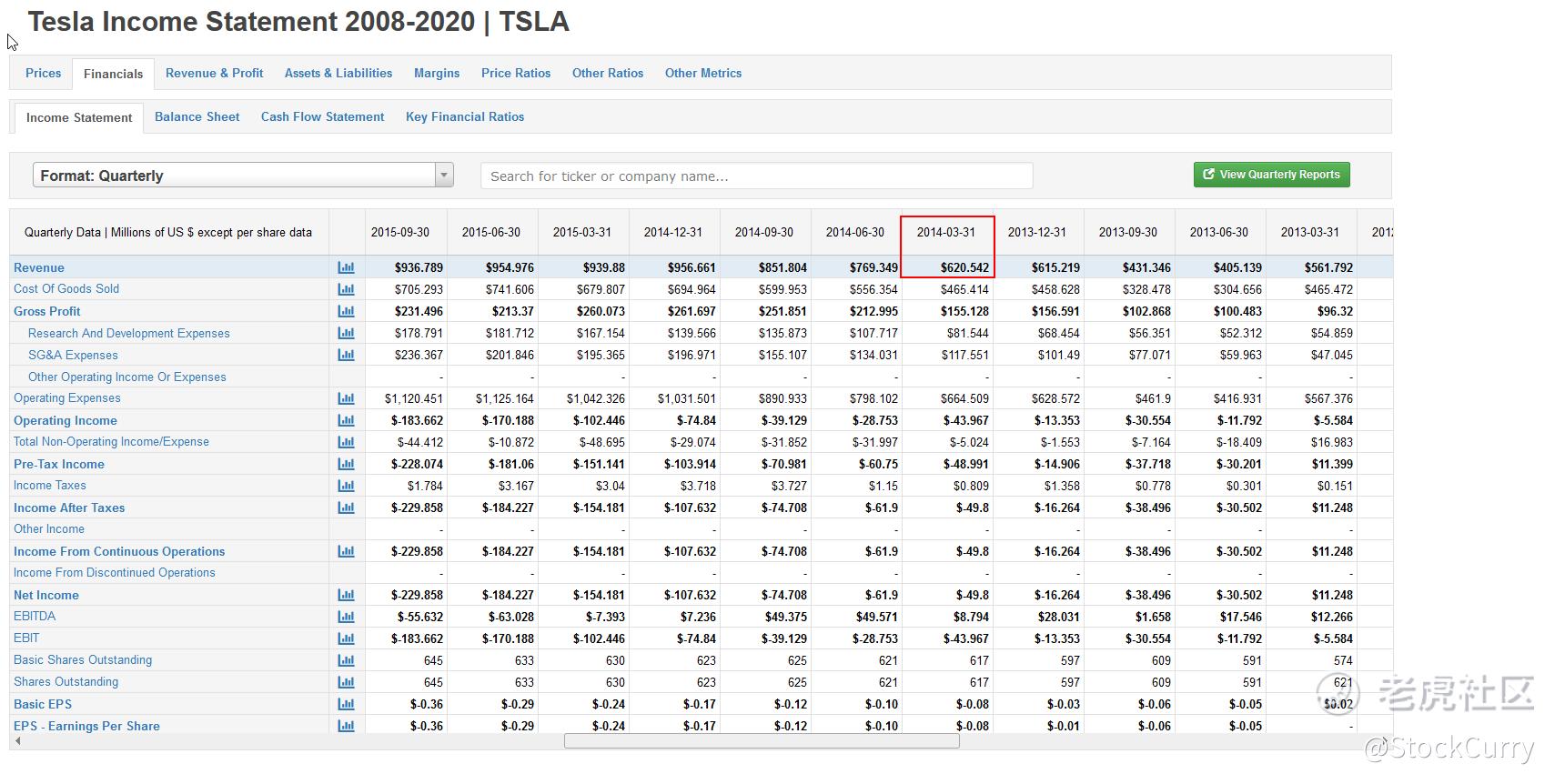
Task: Open the Margins tab
Action: pos(437,73)
